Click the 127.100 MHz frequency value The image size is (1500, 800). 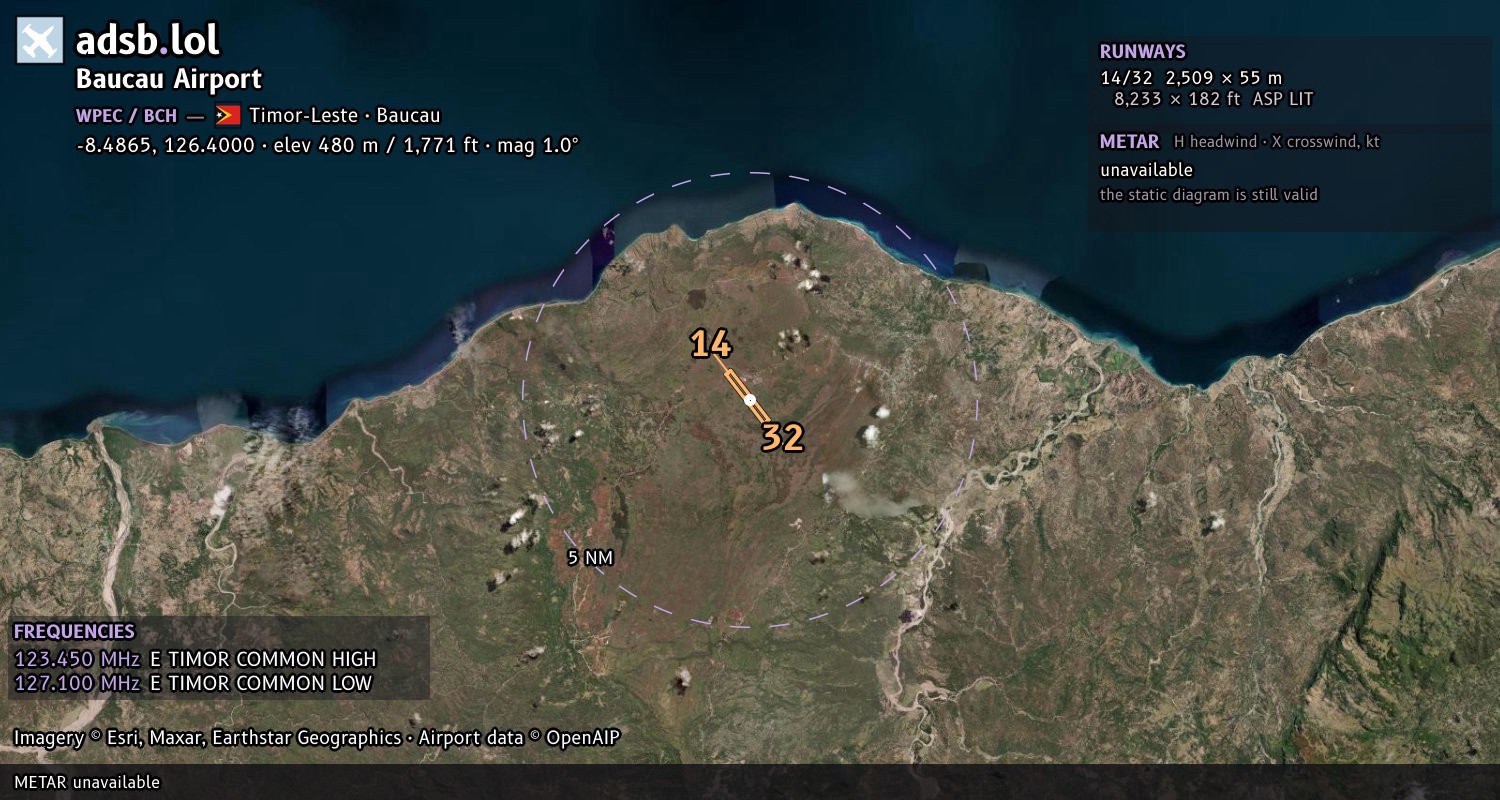[77, 684]
